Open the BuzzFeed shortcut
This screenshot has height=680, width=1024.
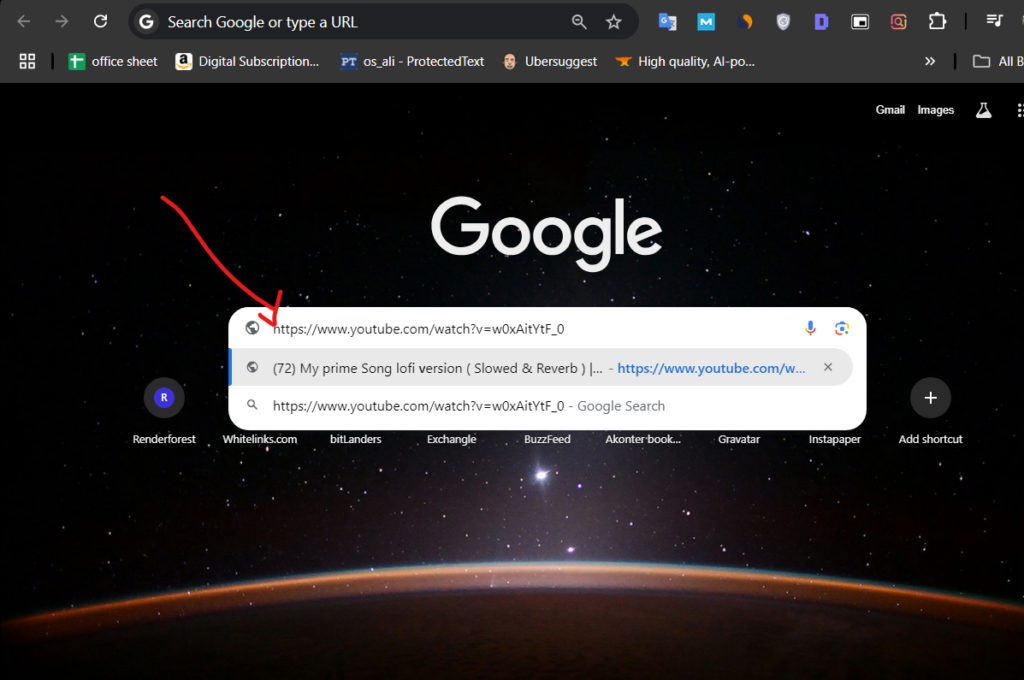tap(547, 439)
